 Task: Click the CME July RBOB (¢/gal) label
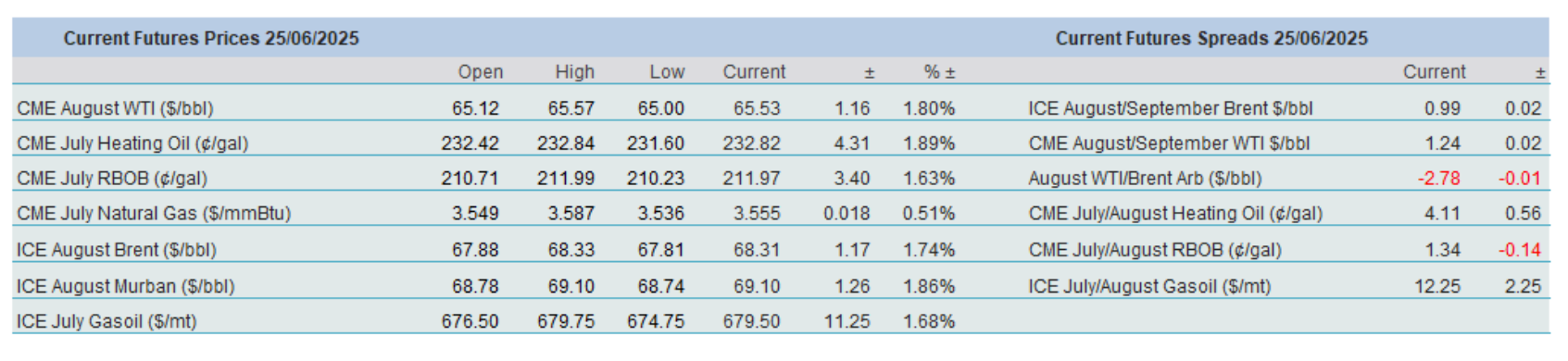coord(112,179)
